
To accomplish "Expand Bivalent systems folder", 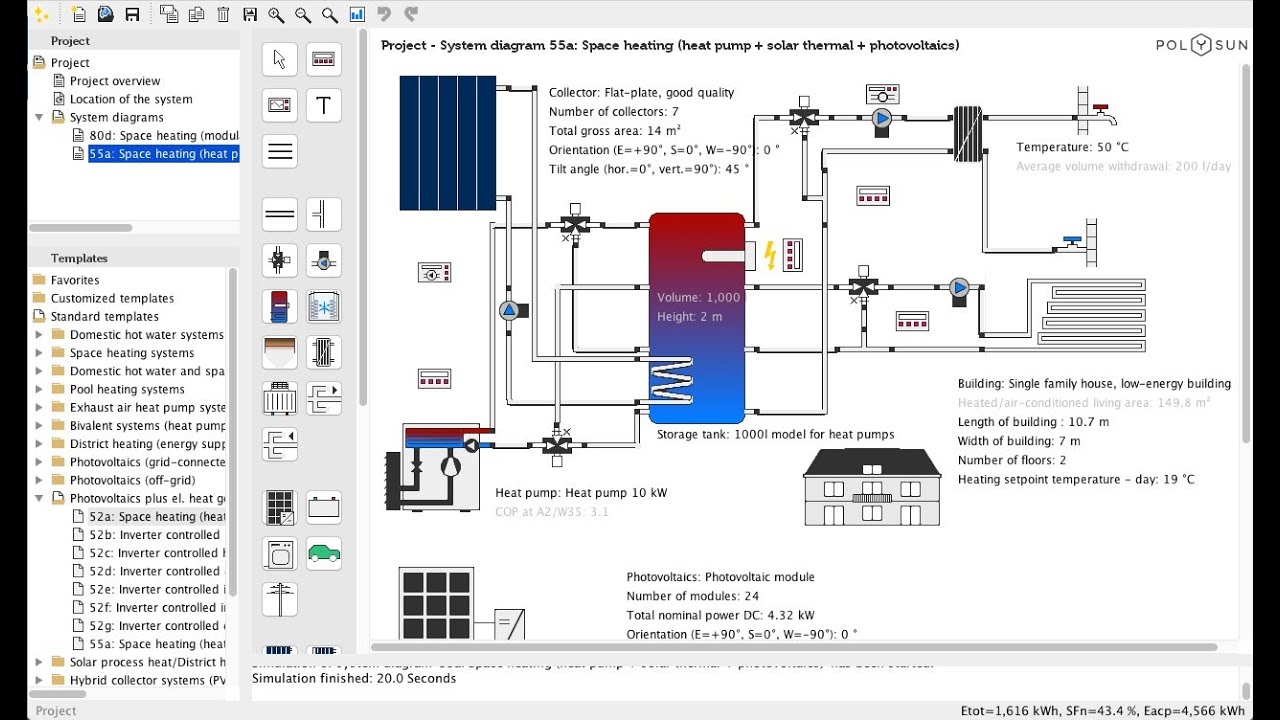I will point(39,426).
